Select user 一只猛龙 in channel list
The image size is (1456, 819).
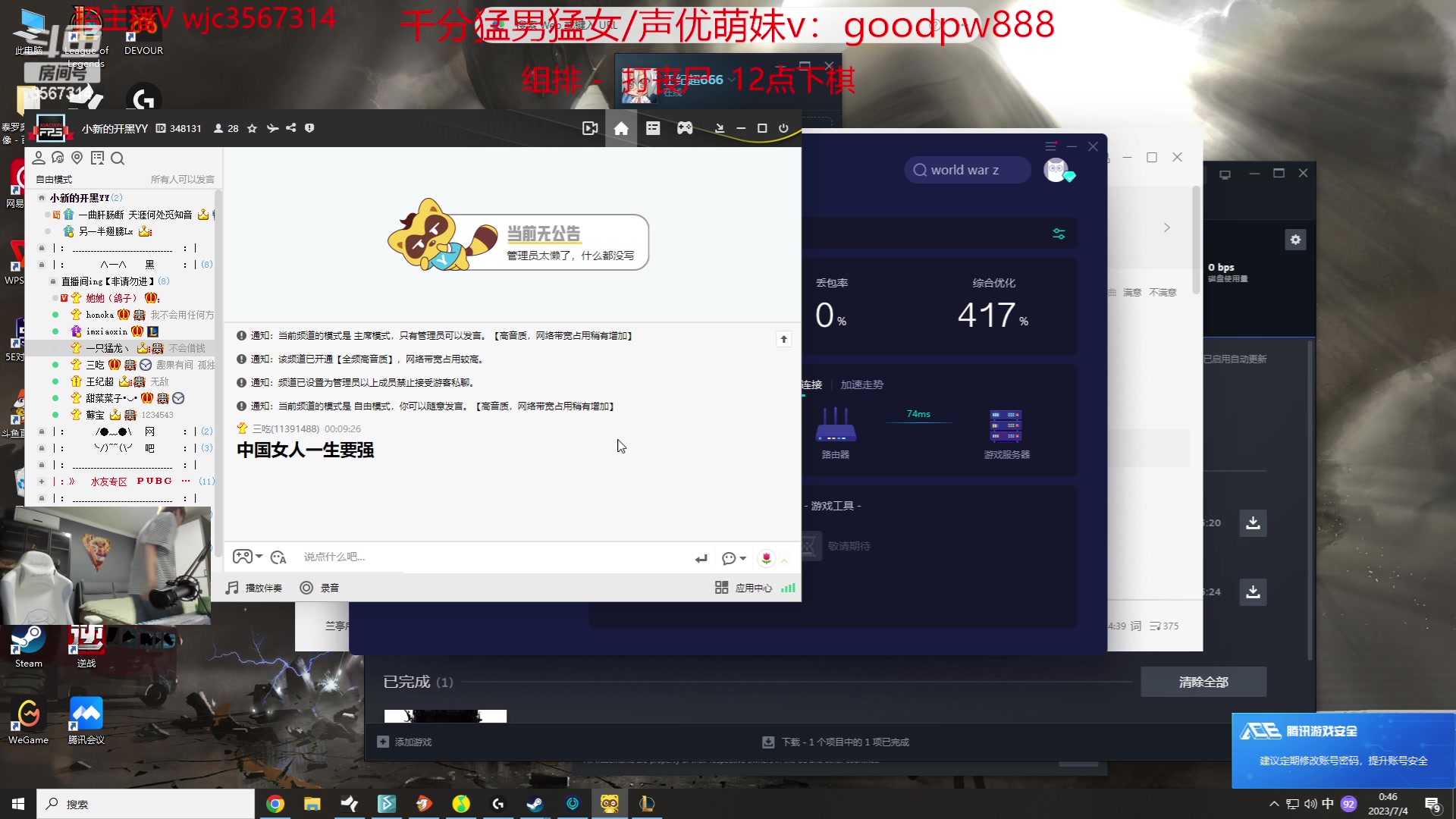click(108, 348)
